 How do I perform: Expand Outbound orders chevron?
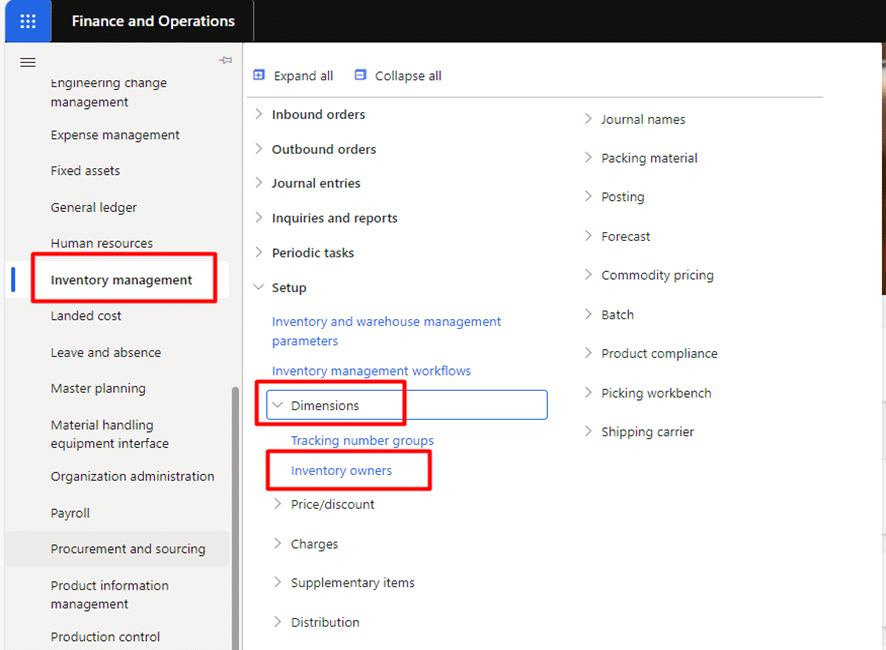[x=259, y=149]
